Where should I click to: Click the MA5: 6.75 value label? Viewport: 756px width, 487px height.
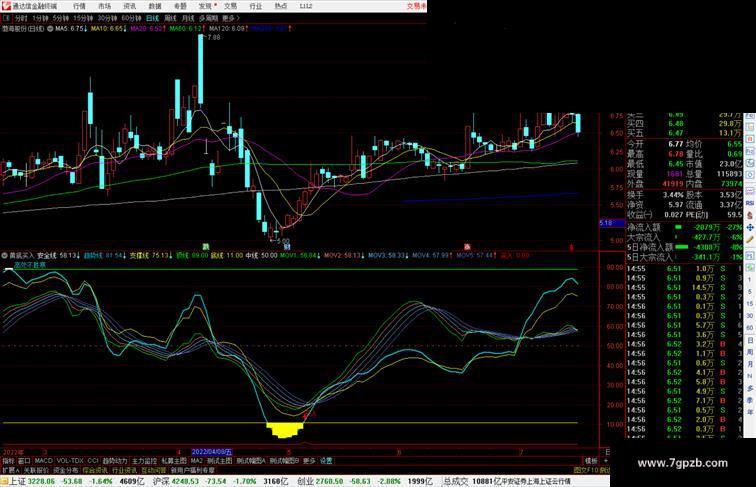[70, 29]
